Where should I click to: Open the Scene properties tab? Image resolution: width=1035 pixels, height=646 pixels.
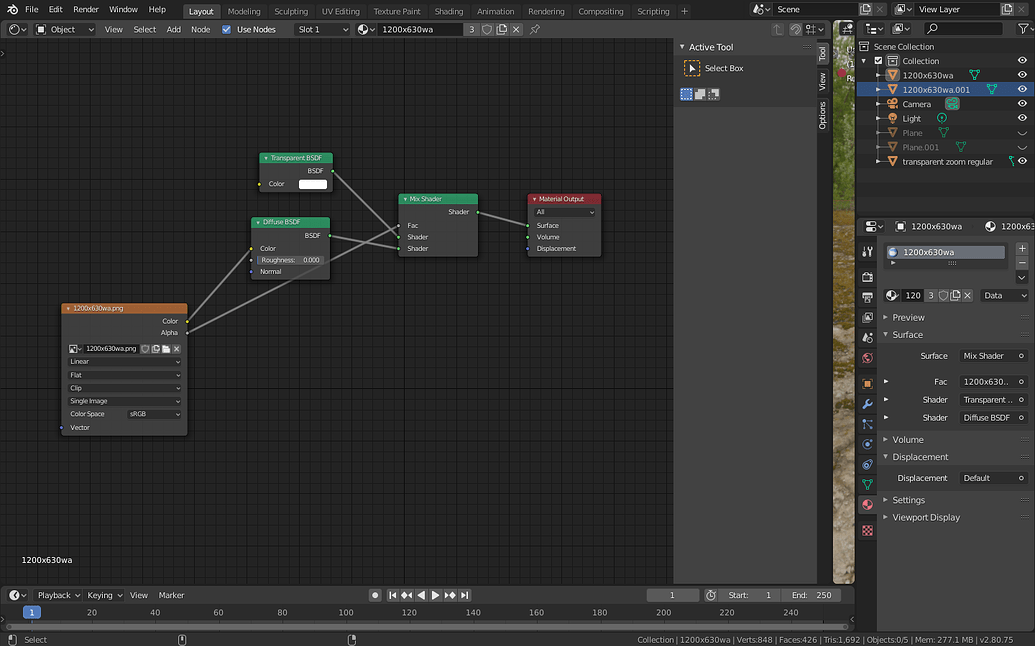[867, 337]
